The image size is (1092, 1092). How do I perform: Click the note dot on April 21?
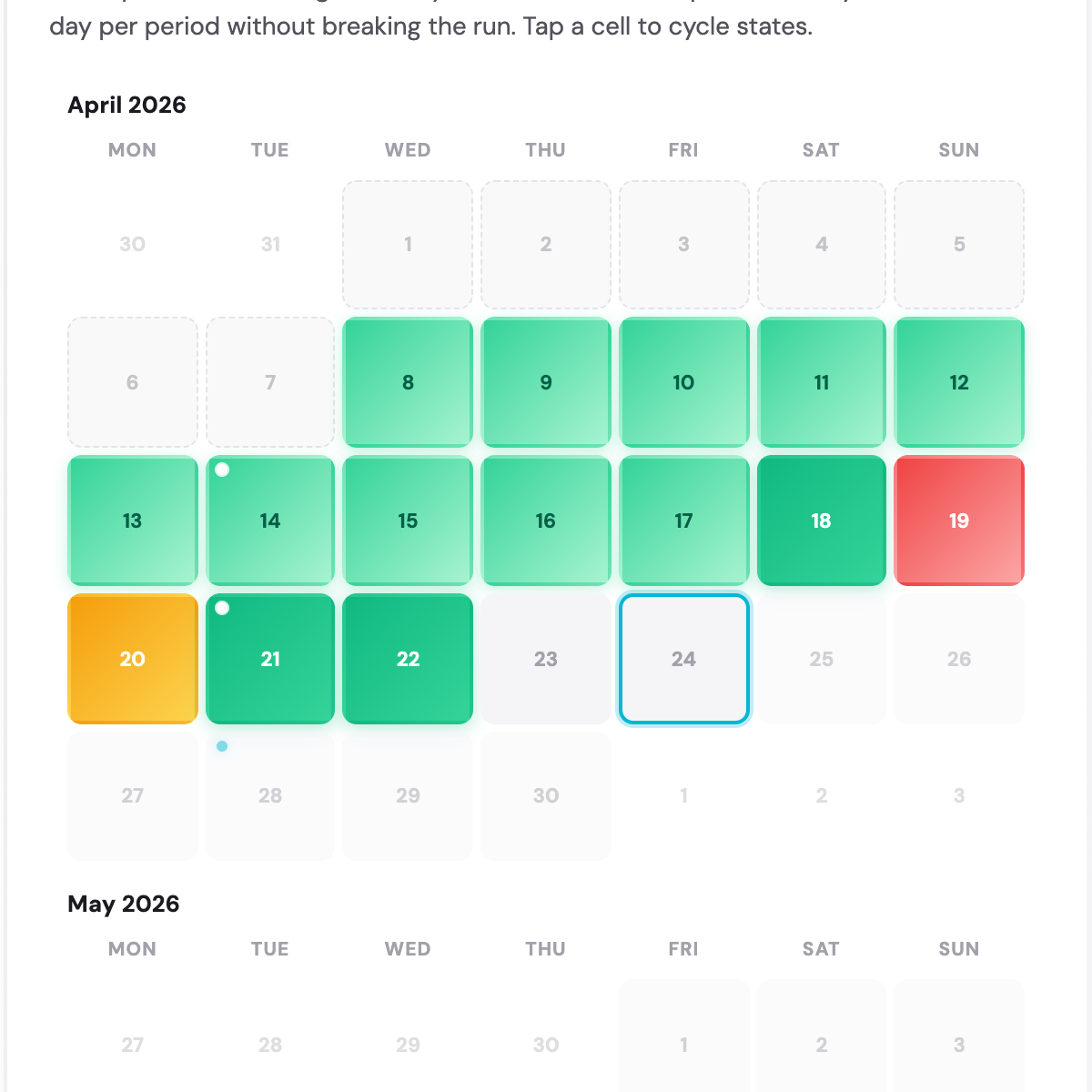click(x=222, y=609)
